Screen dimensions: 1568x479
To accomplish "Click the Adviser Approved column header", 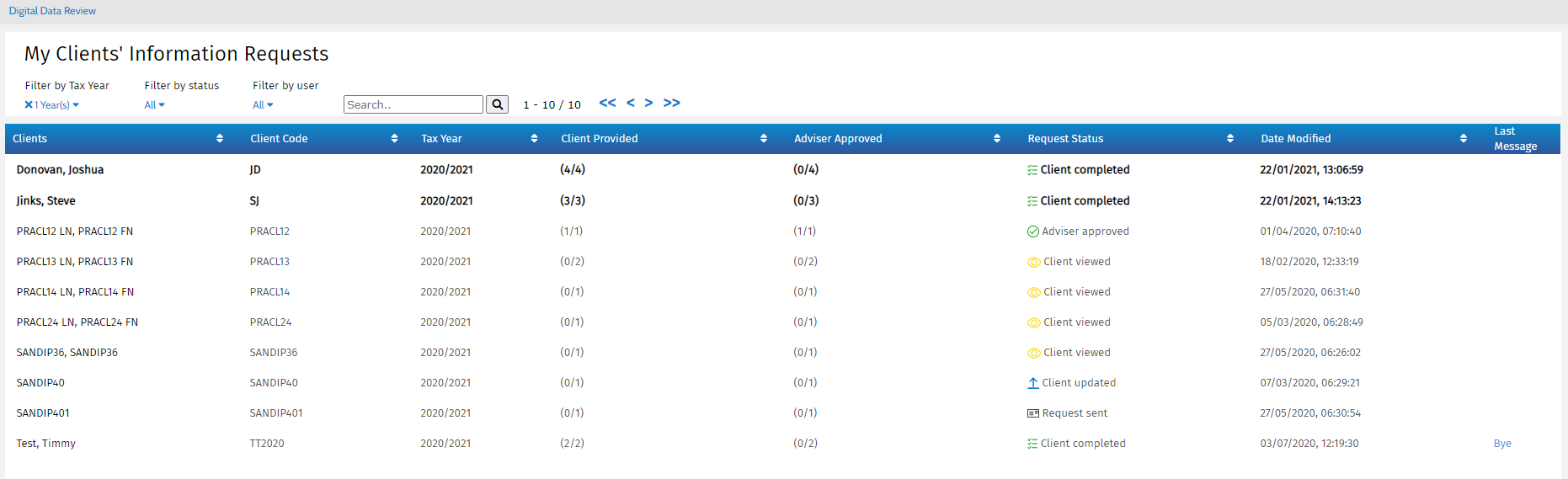I will 838,139.
